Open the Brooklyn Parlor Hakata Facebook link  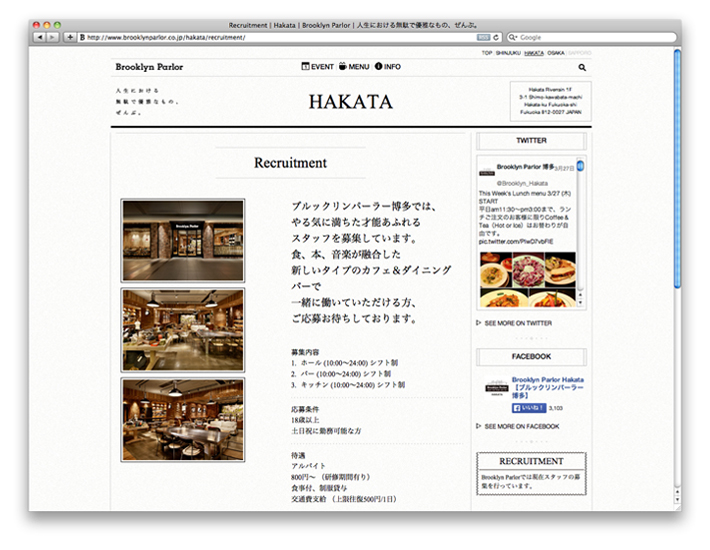(x=548, y=385)
